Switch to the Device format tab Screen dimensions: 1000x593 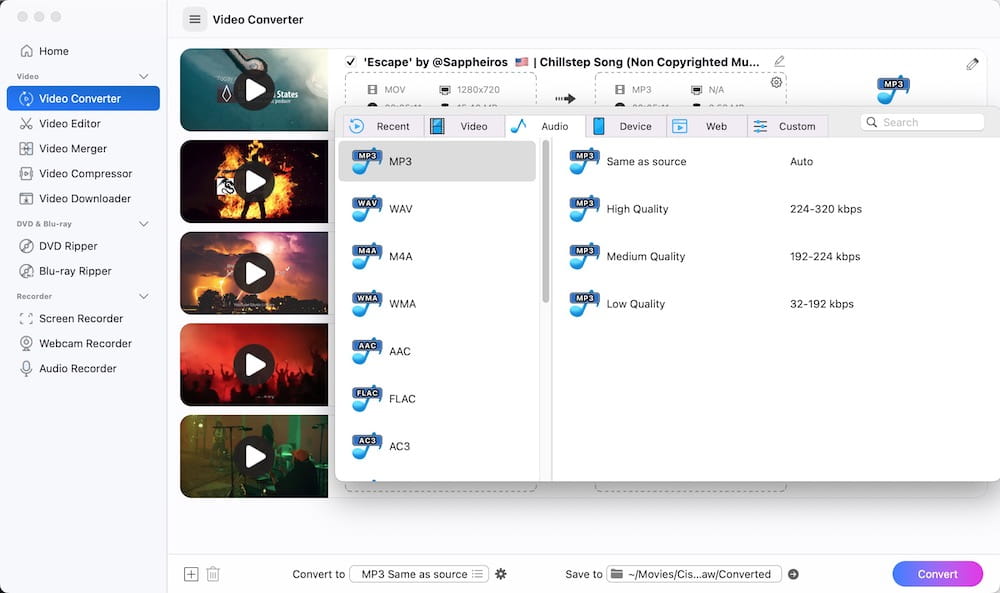coord(626,126)
